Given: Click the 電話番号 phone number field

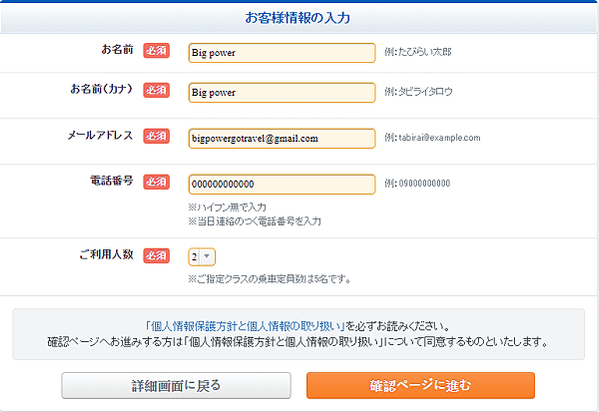Looking at the screenshot, I should coord(282,184).
